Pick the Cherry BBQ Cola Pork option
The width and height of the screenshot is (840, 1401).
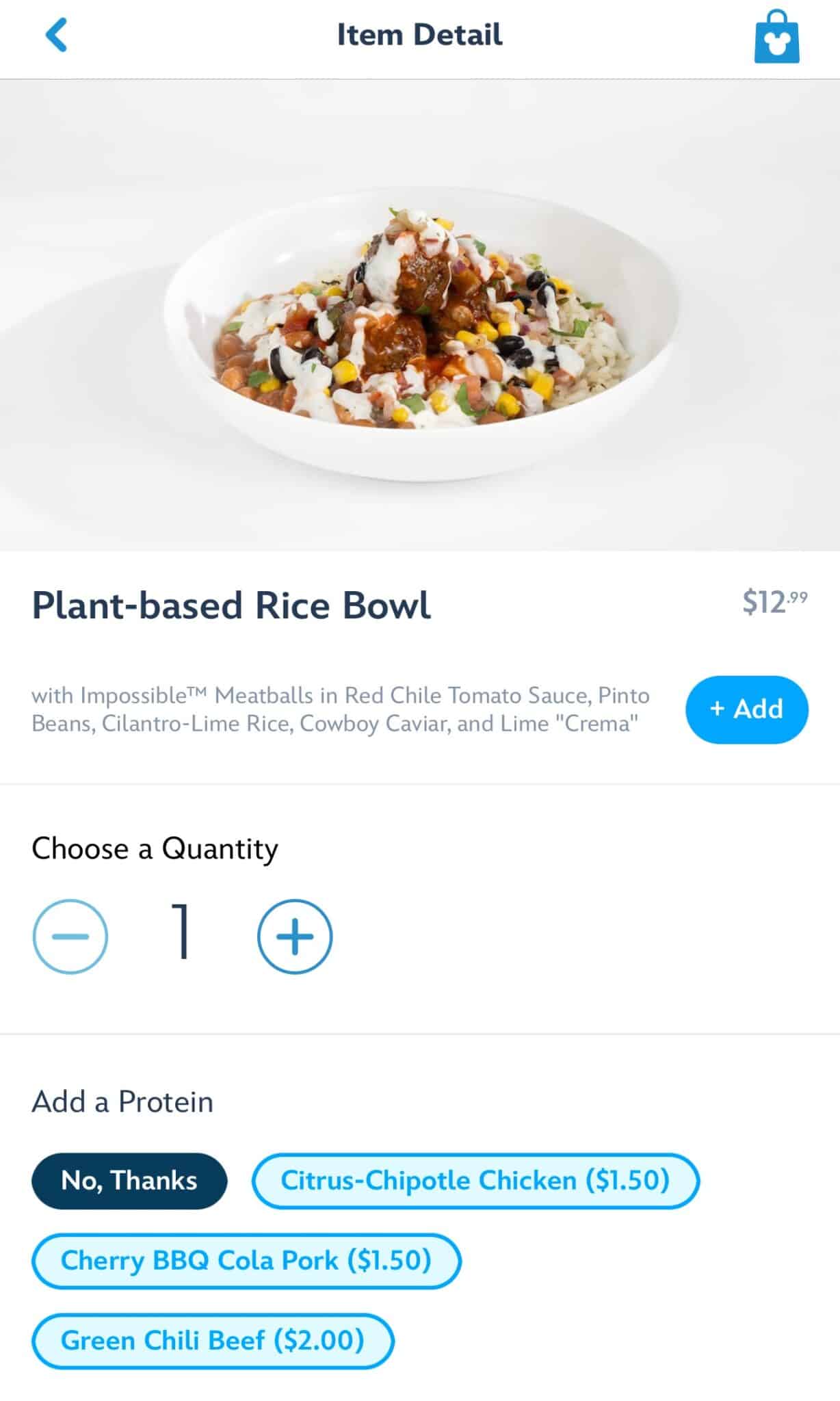(246, 1261)
